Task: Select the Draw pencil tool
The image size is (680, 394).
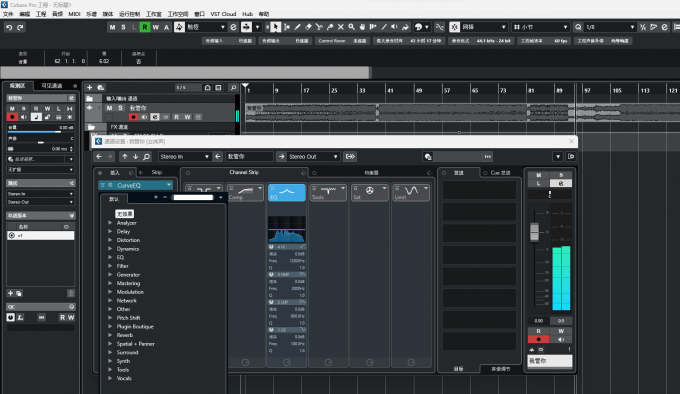Action: (298, 27)
